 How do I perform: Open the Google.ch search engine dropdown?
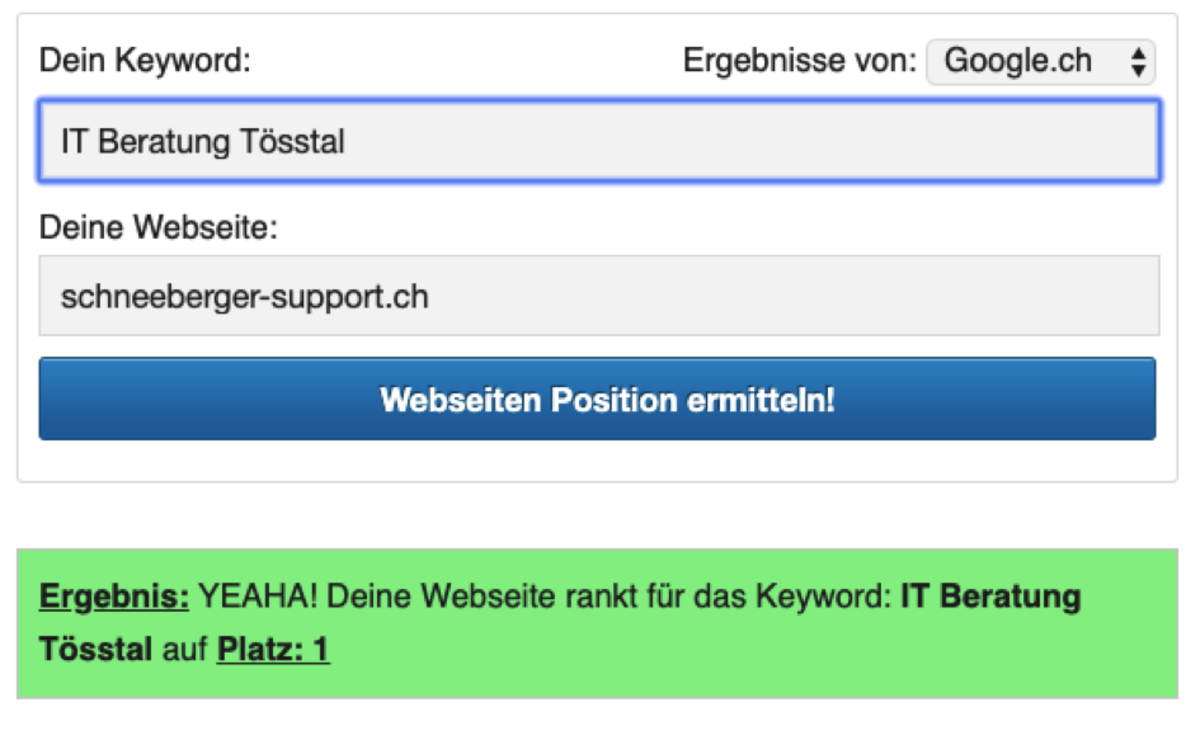1040,62
